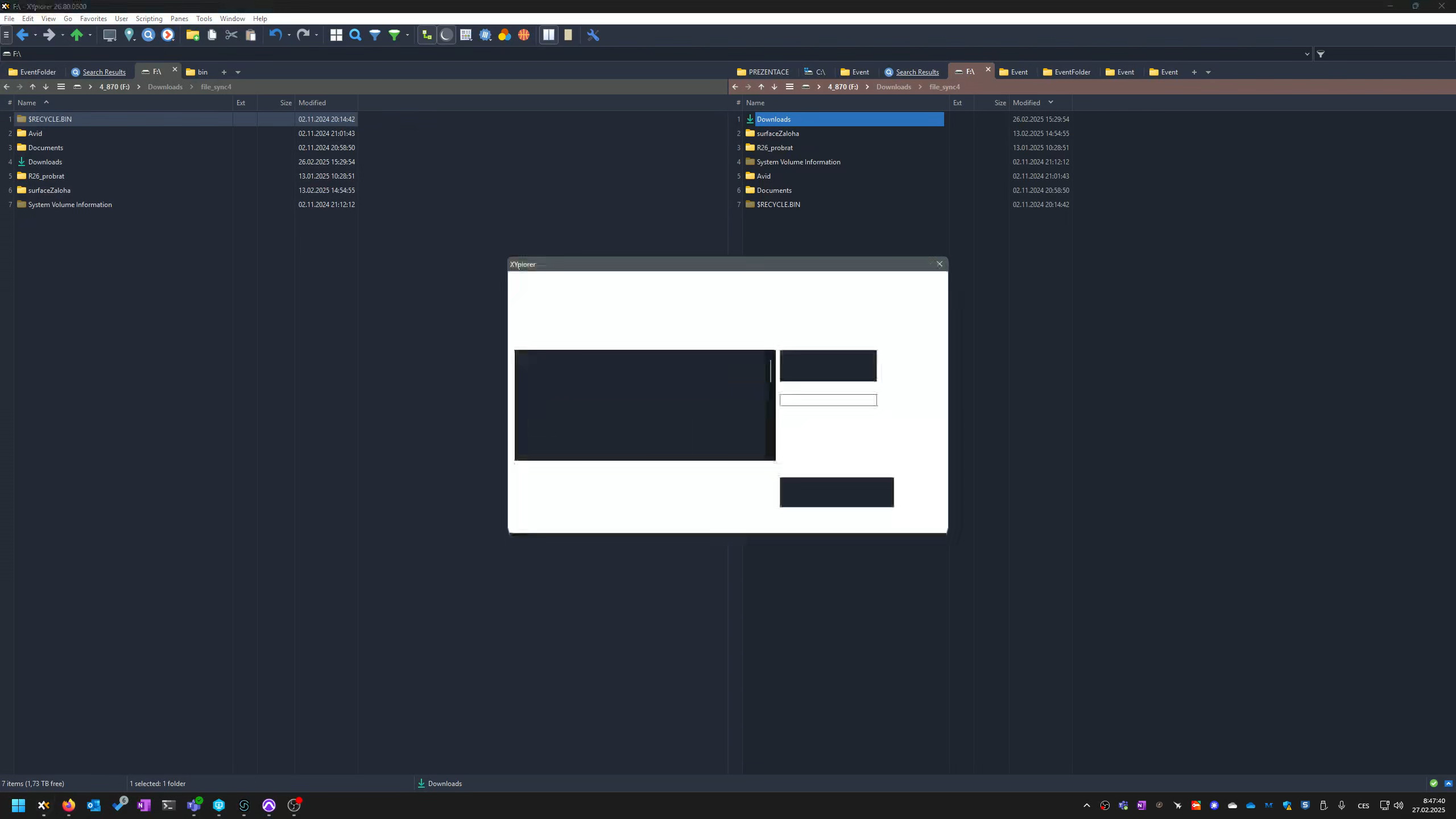The image size is (1456, 819).
Task: Click the green Up arrow icon
Action: [77, 35]
